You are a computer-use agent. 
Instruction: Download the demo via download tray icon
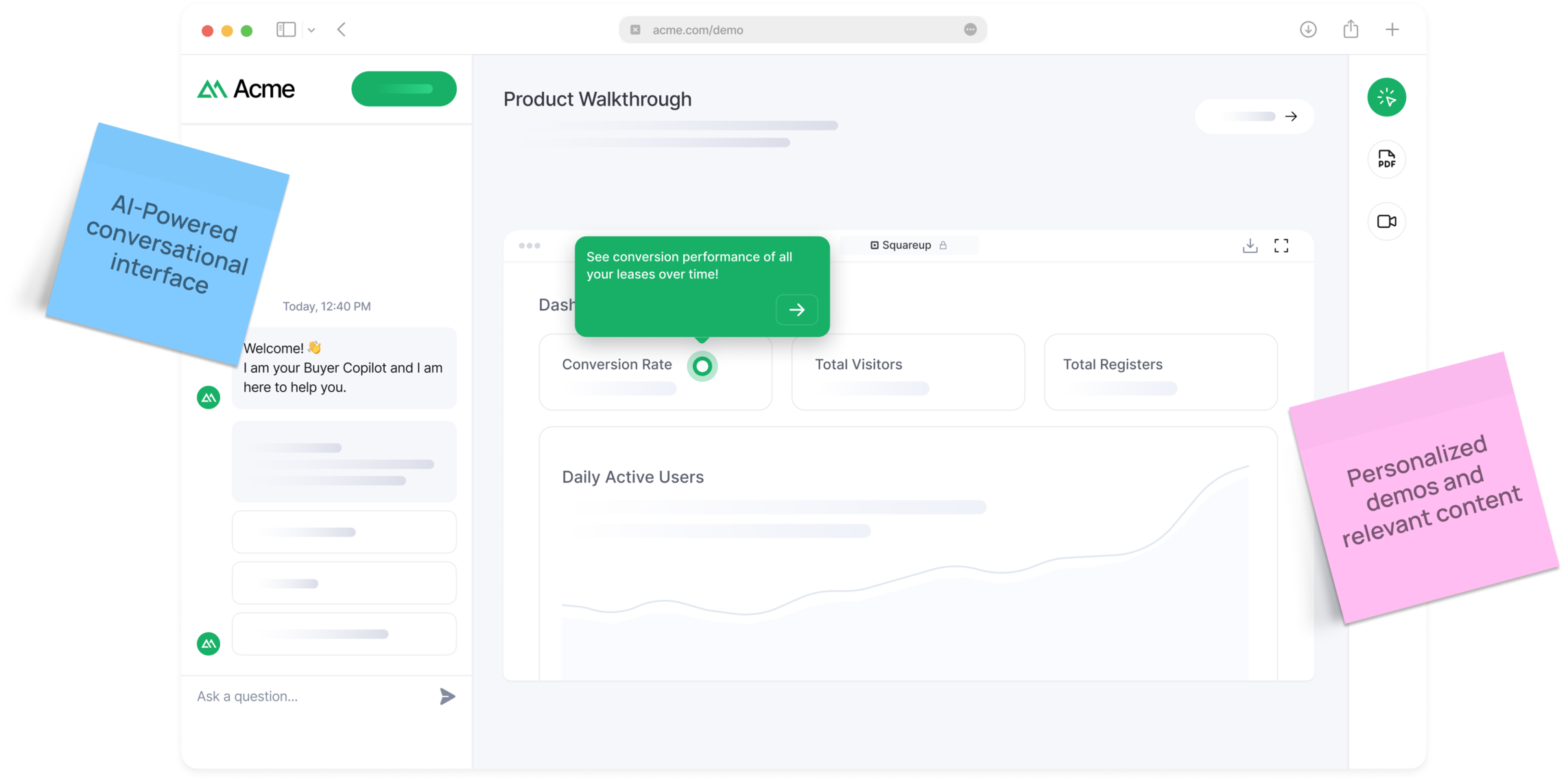(x=1250, y=246)
